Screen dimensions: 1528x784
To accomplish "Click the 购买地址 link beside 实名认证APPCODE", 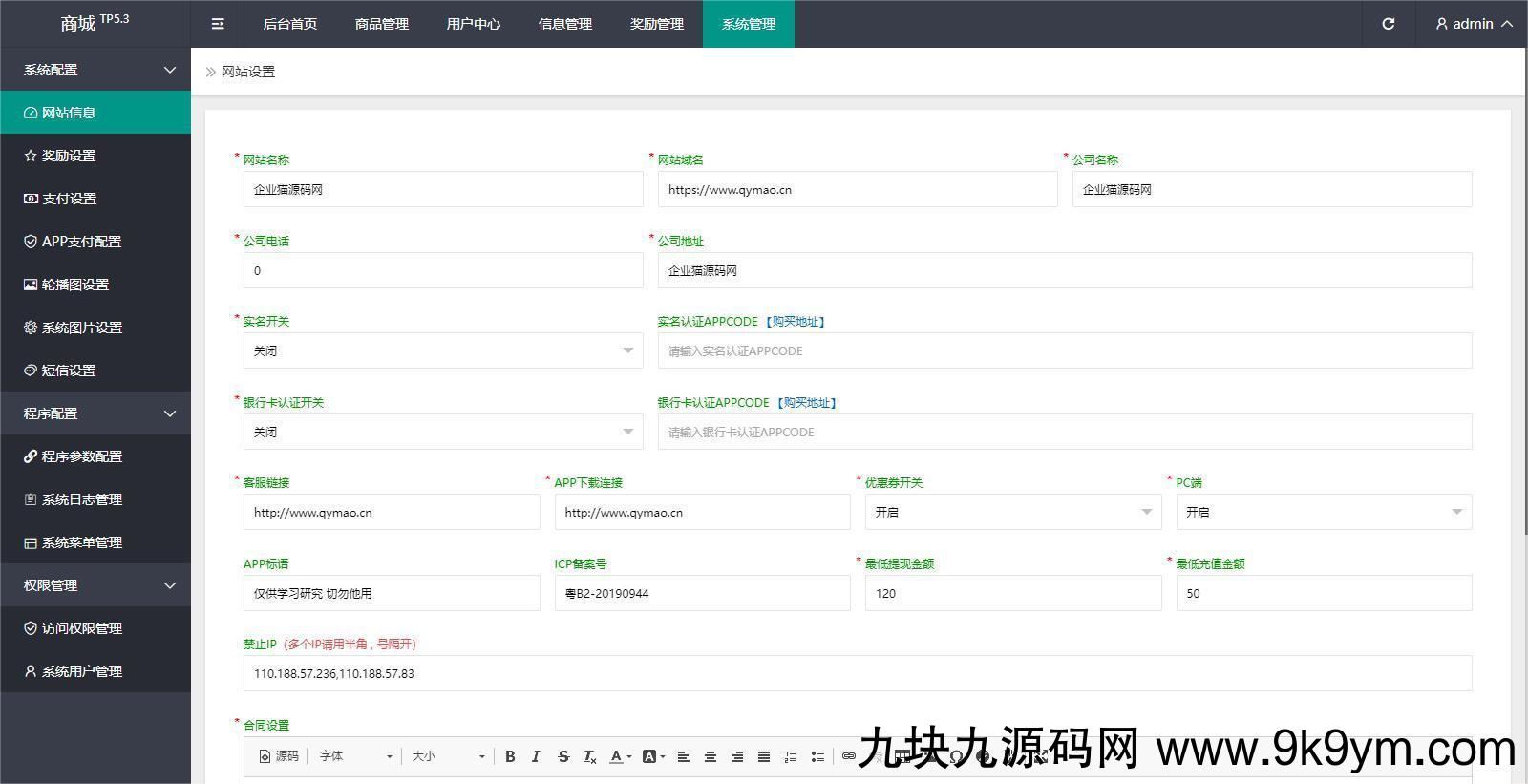I will click(796, 322).
